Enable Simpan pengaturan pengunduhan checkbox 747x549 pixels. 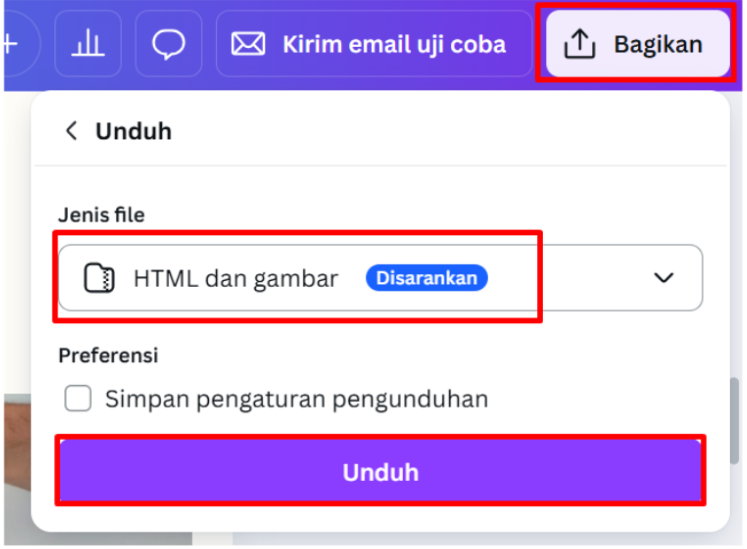pyautogui.click(x=78, y=398)
